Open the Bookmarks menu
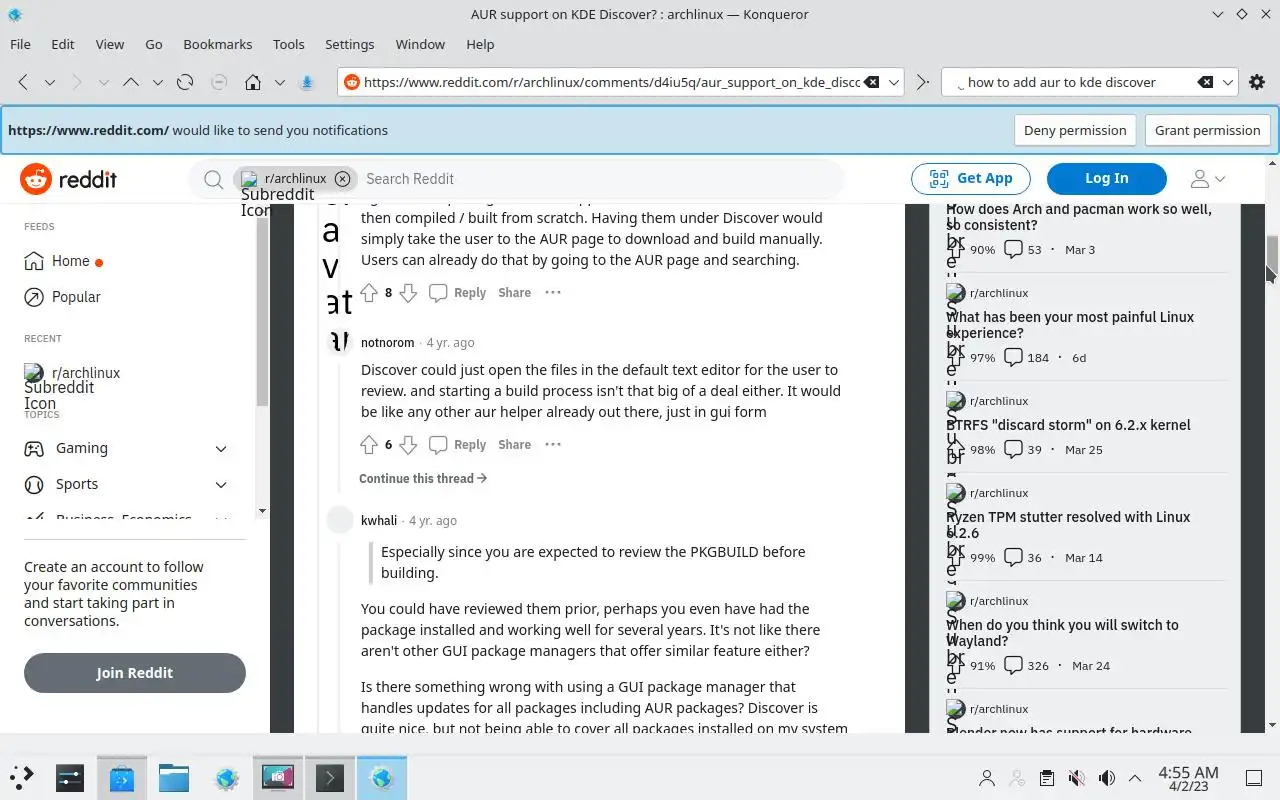The height and width of the screenshot is (800, 1280). click(x=218, y=44)
